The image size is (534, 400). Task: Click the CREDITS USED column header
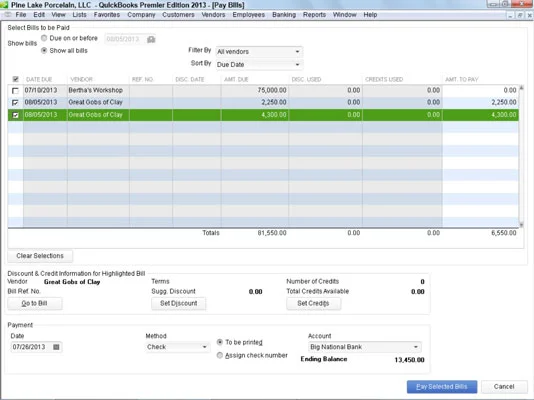pos(384,80)
